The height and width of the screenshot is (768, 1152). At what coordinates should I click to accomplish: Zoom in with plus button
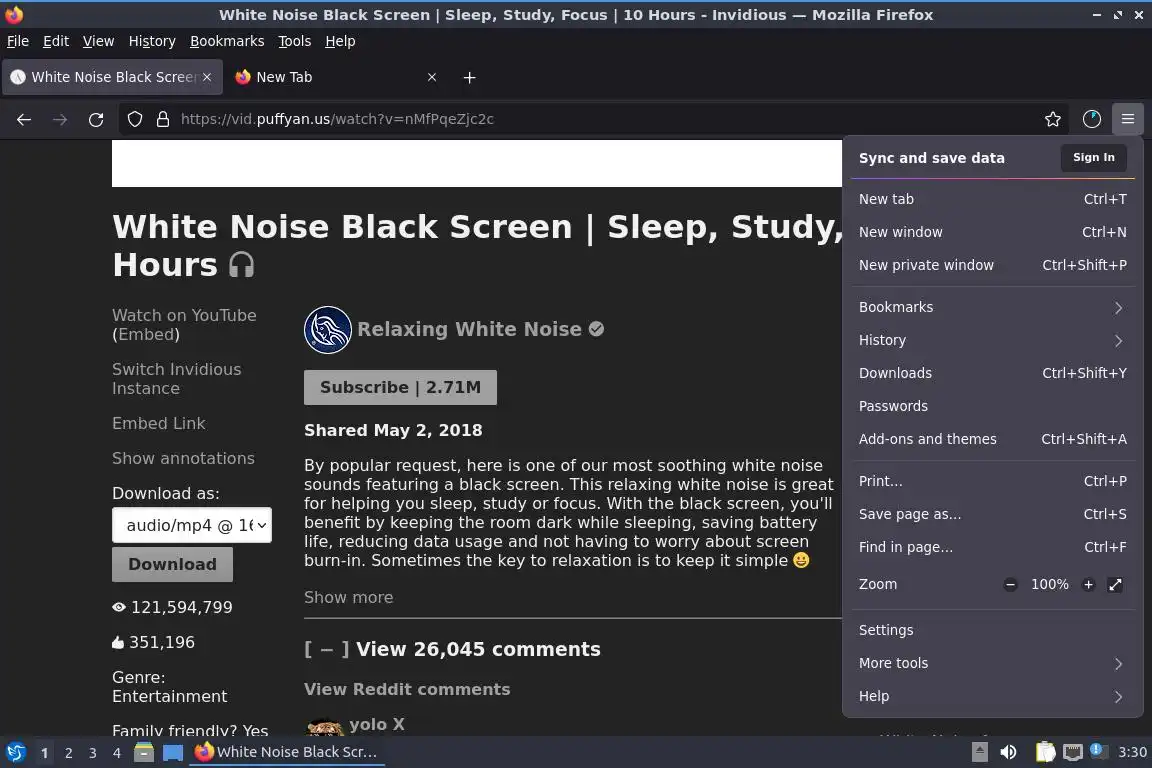(x=1088, y=585)
